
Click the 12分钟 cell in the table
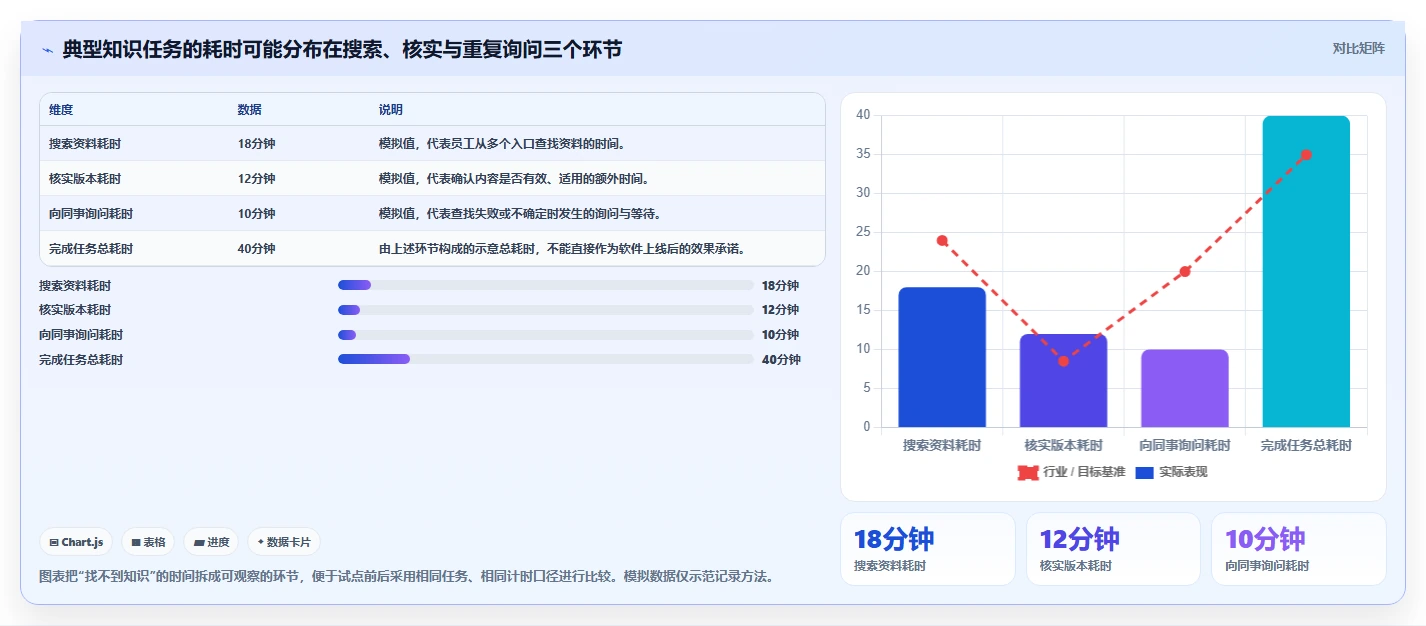[x=257, y=179]
